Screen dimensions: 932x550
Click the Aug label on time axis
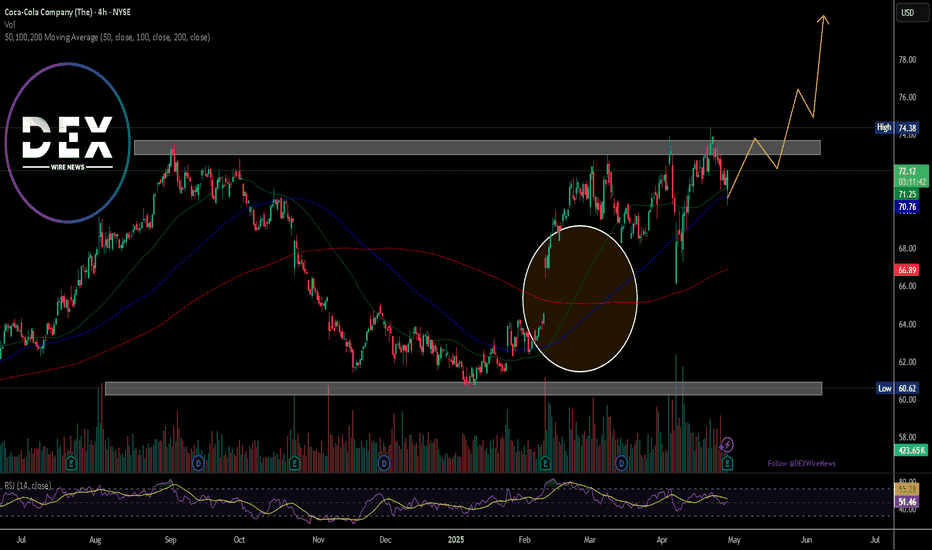click(x=95, y=540)
